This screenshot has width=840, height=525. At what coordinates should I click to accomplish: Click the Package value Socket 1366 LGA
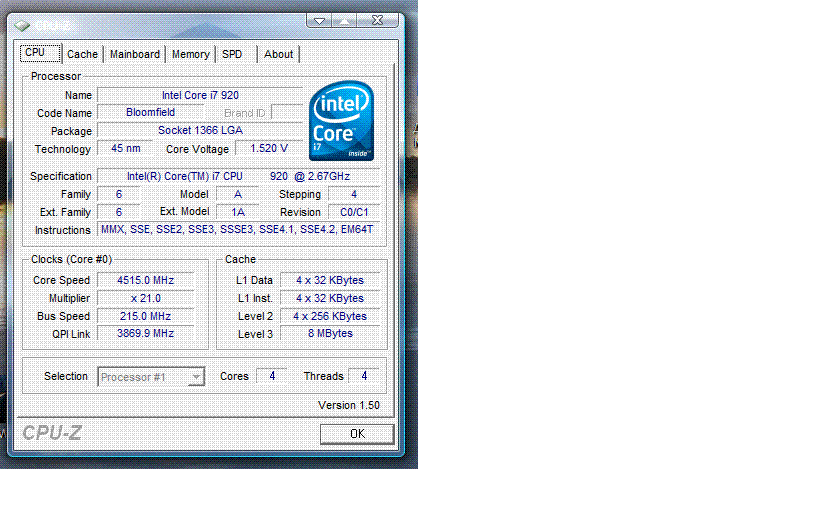pyautogui.click(x=200, y=130)
